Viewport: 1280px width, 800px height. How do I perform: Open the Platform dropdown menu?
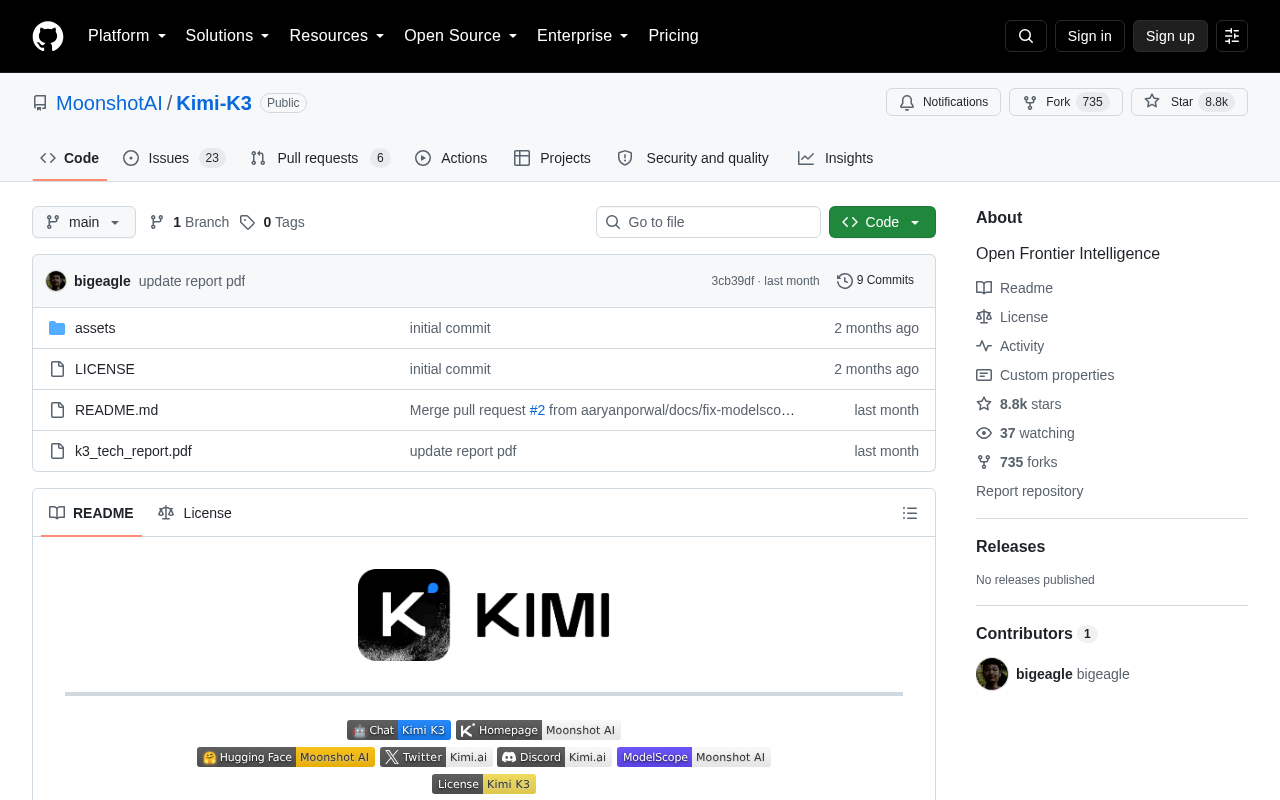(x=127, y=36)
